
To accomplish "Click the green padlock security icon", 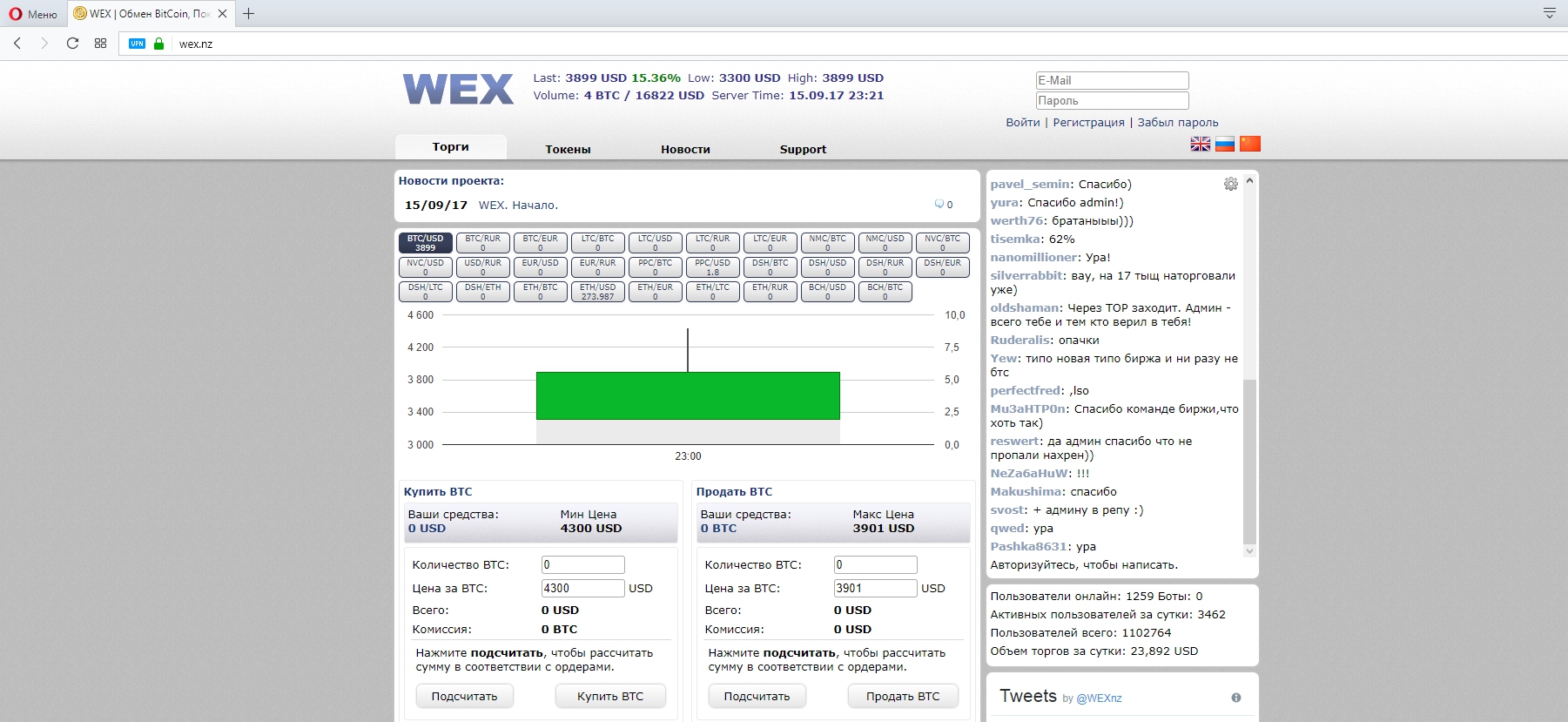I will (x=159, y=44).
